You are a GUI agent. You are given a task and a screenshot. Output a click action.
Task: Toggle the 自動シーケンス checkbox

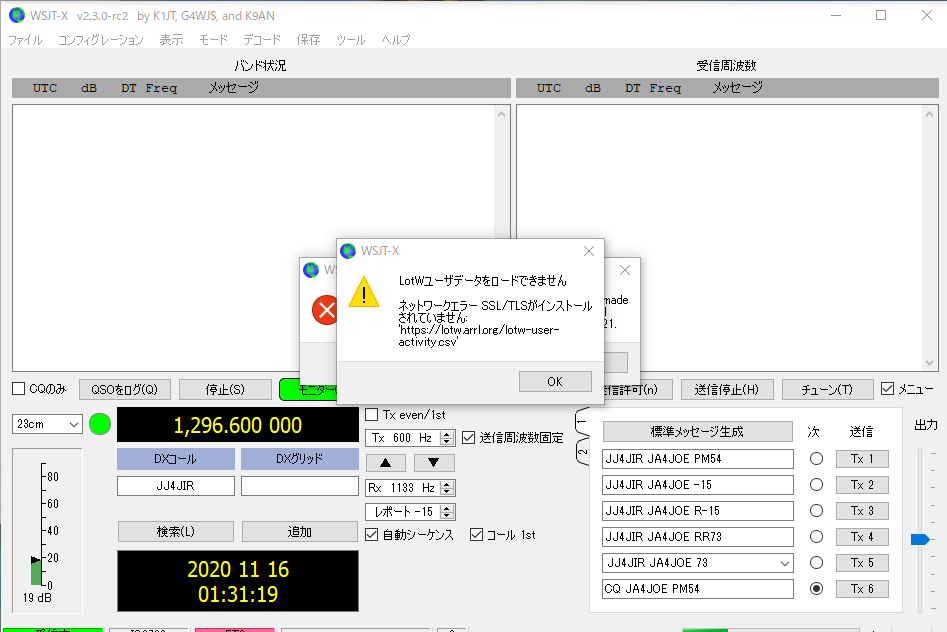click(x=372, y=535)
